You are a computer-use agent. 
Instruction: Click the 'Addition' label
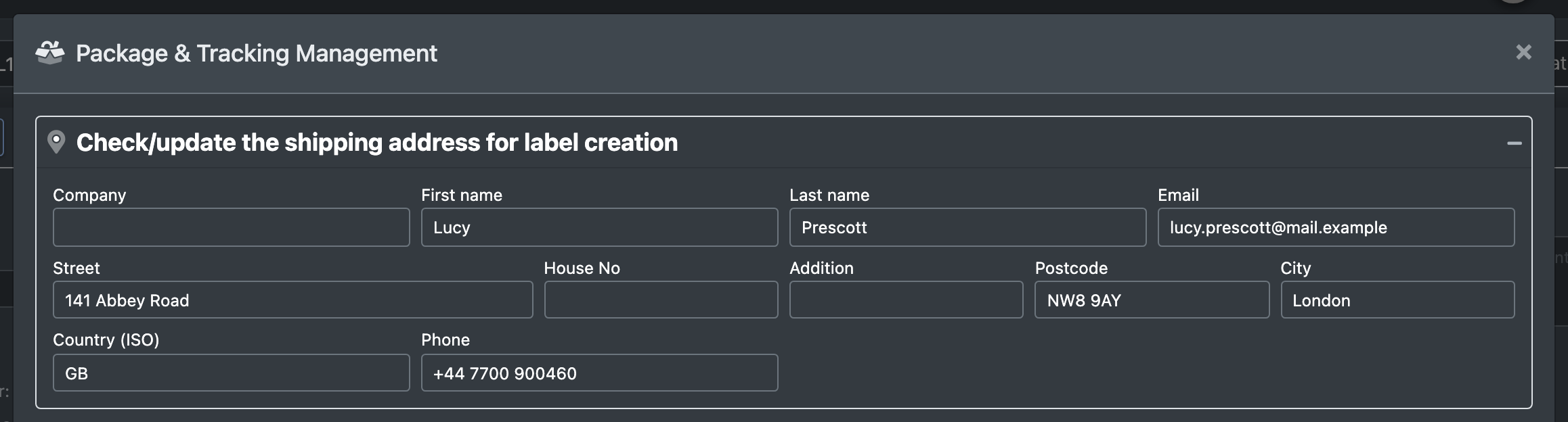click(x=821, y=268)
